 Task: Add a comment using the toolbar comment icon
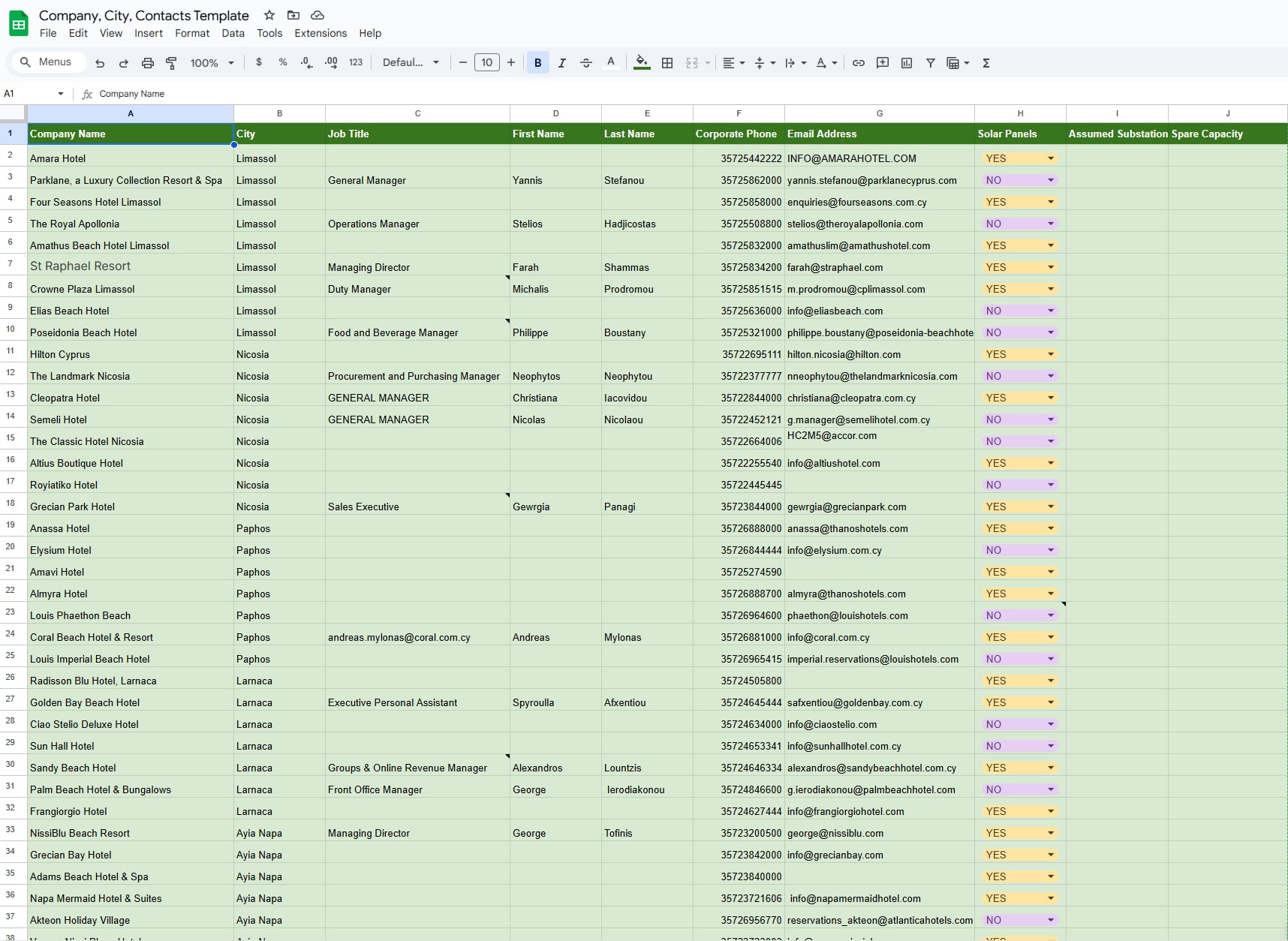[883, 63]
